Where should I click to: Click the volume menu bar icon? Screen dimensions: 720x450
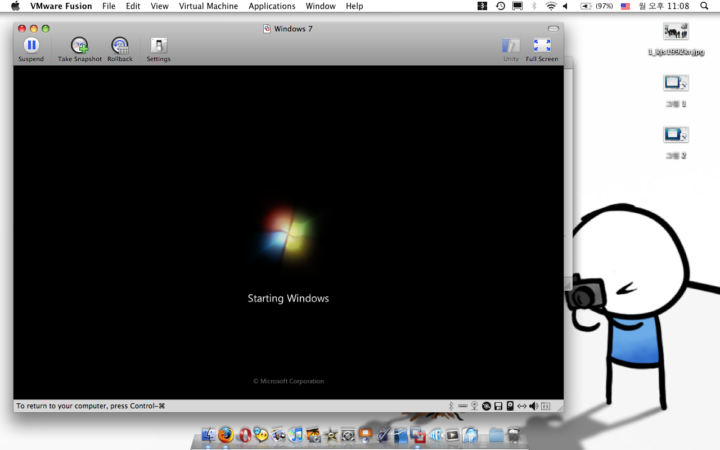coord(566,6)
